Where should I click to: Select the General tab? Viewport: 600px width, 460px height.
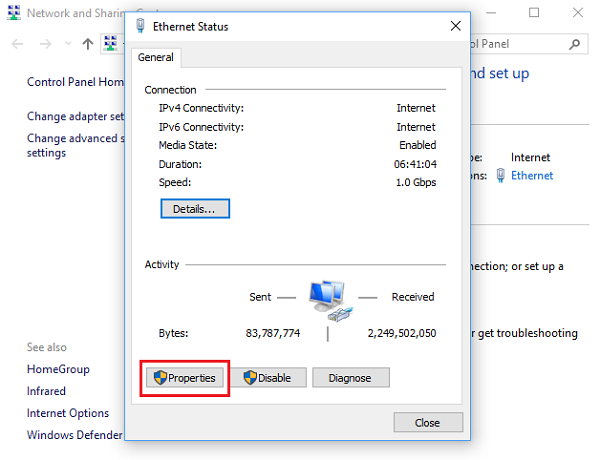155,58
